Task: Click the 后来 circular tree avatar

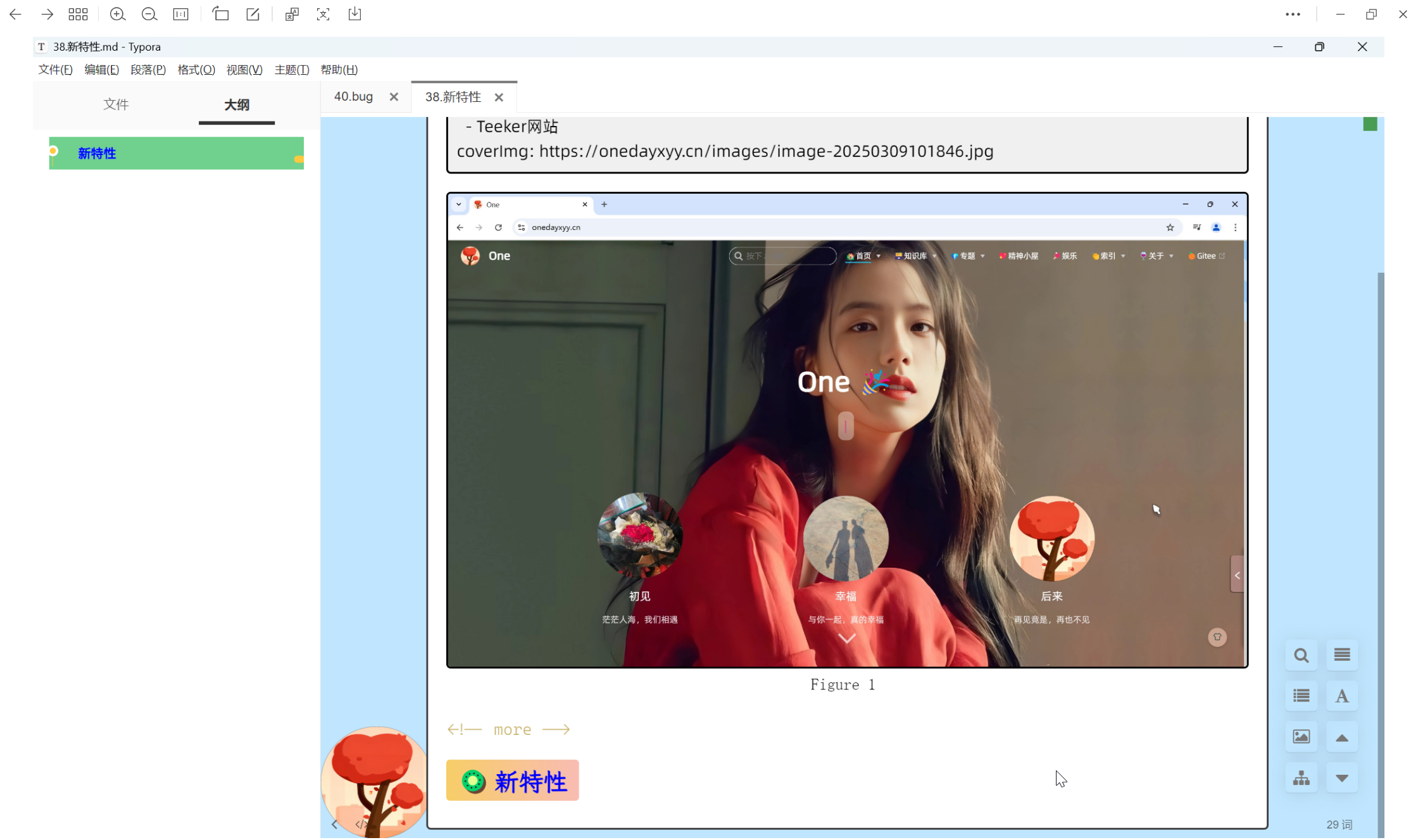Action: [1052, 539]
